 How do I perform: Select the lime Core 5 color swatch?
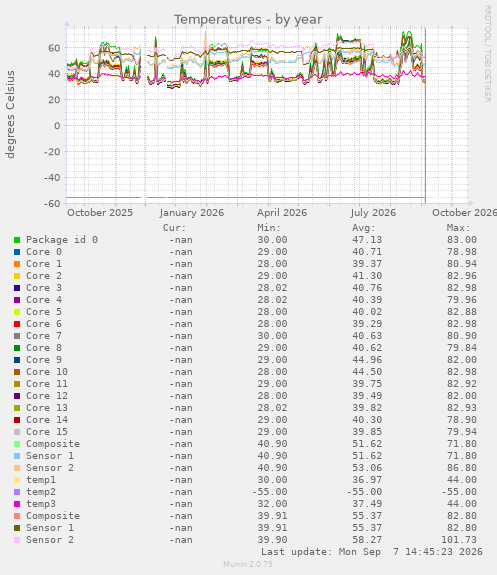coord(17,312)
